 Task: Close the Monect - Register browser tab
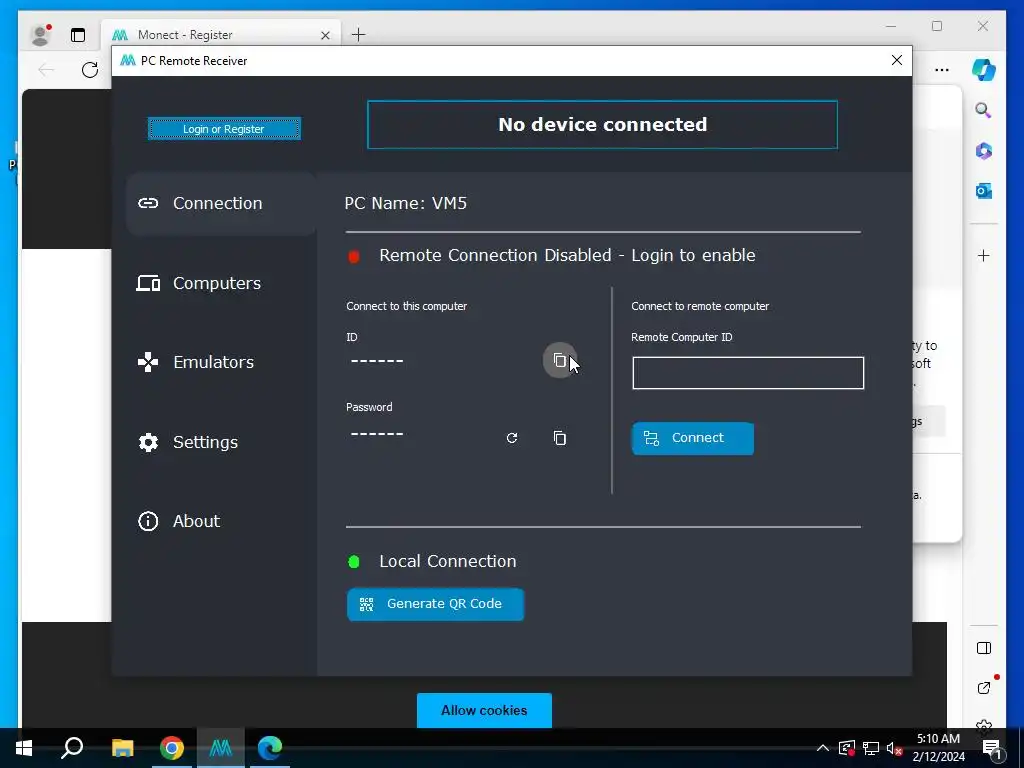[x=325, y=35]
